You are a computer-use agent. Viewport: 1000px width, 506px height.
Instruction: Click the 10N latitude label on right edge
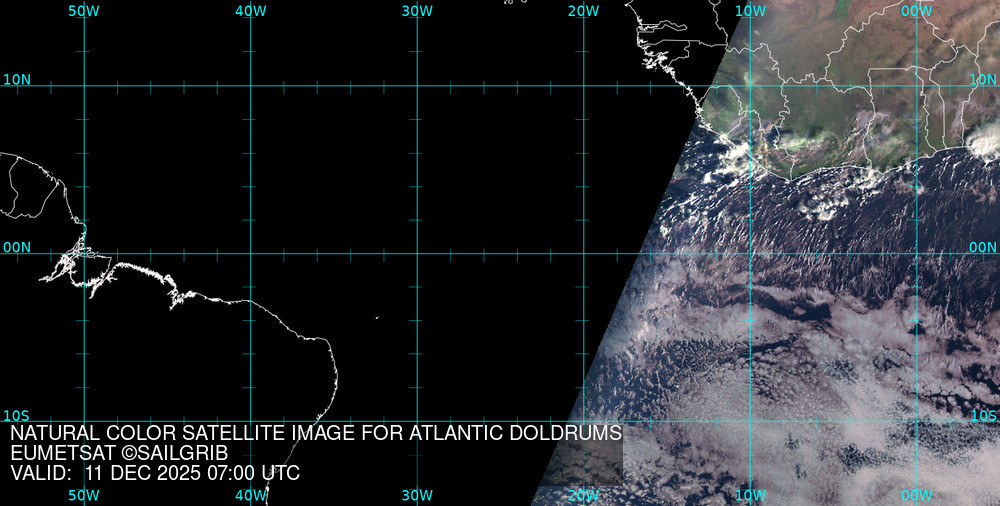tap(983, 79)
